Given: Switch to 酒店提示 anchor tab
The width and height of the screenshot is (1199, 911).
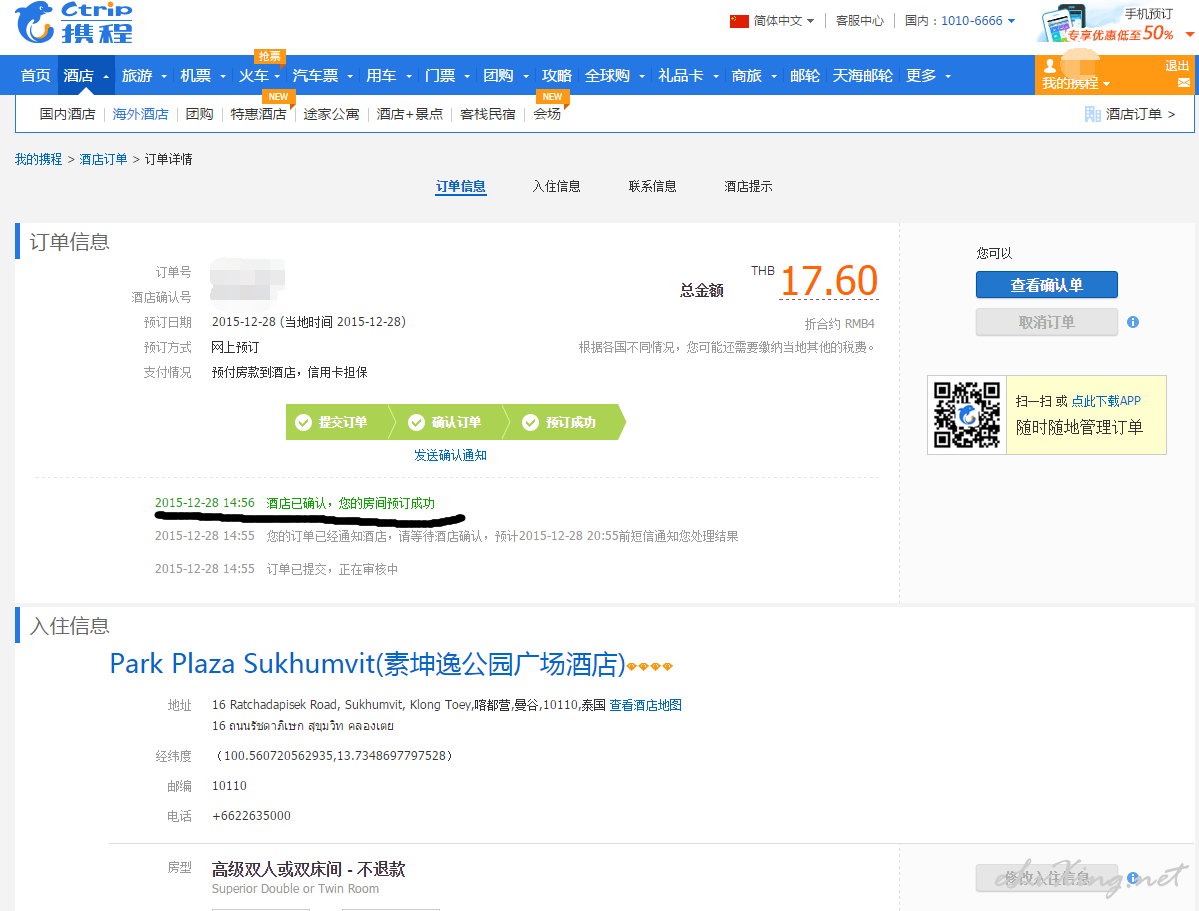Looking at the screenshot, I should (x=748, y=187).
